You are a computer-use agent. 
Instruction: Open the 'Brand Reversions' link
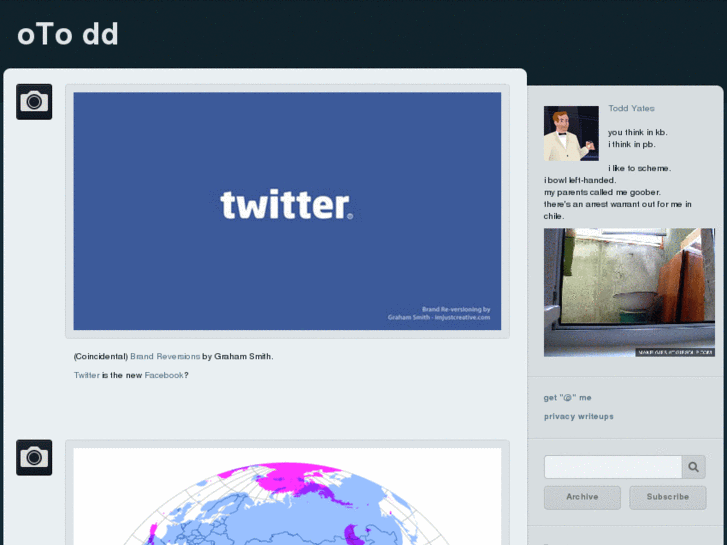click(165, 356)
